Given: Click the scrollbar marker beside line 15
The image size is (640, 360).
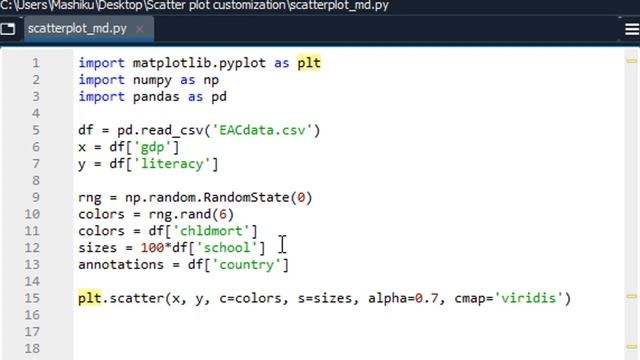Looking at the screenshot, I should [631, 296].
